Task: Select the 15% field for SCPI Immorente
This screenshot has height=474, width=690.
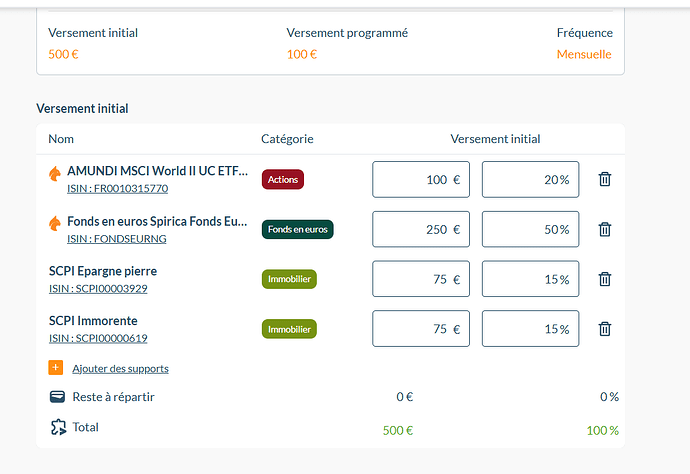Action: tap(530, 329)
